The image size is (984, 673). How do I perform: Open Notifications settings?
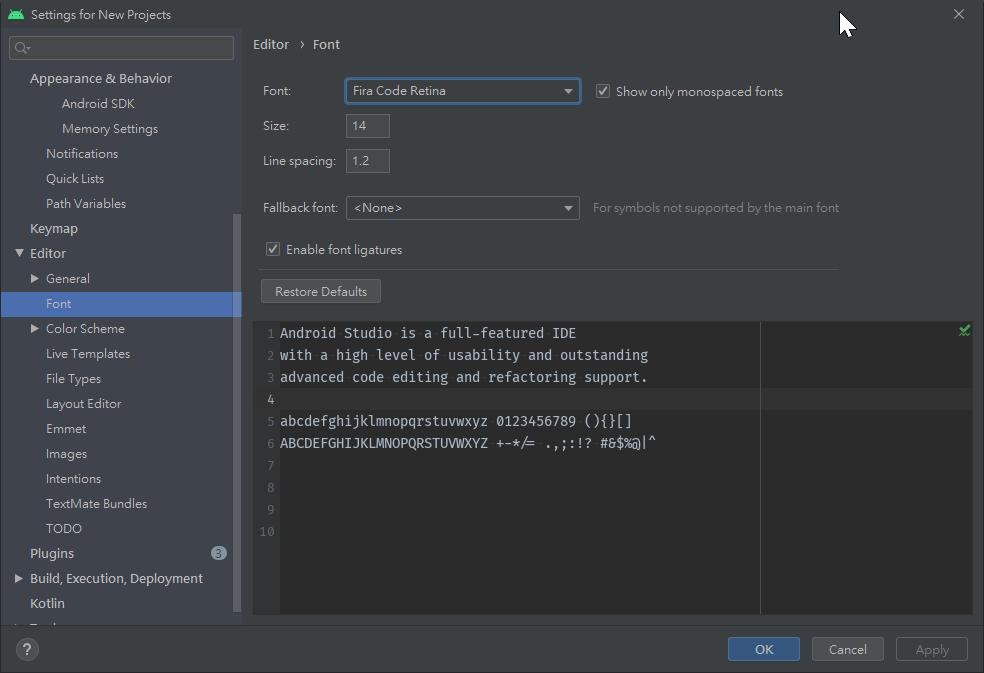tap(82, 154)
